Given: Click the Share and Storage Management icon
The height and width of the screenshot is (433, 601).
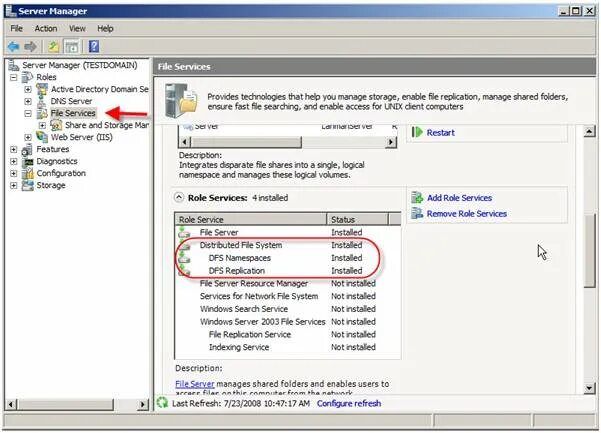Looking at the screenshot, I should click(x=56, y=125).
